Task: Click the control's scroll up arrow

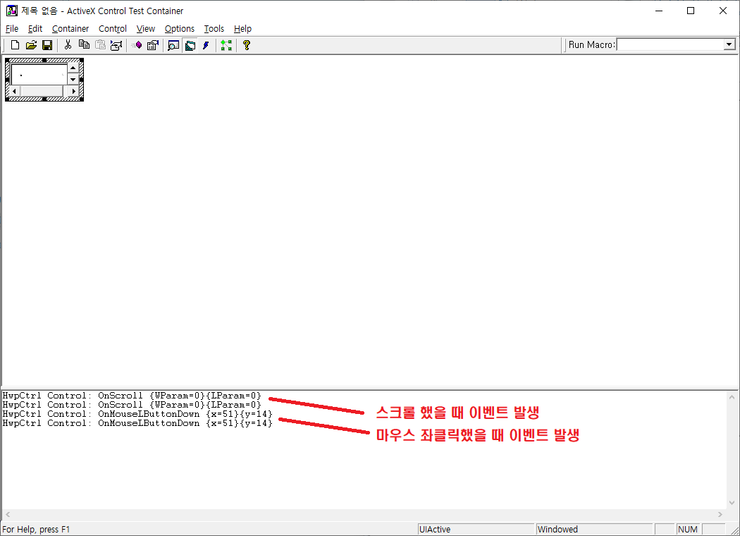Action: (x=72, y=68)
